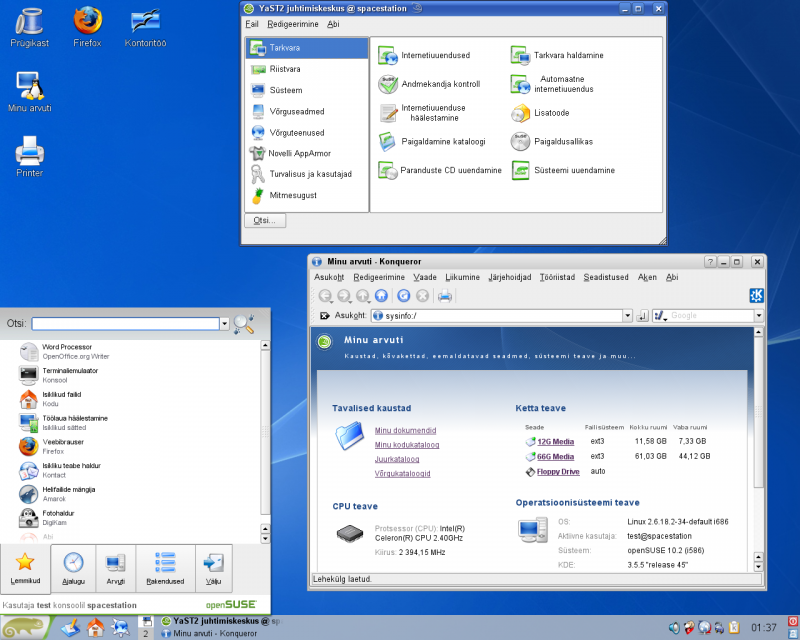Expand Google search box dropdown arrow
800x640 pixels.
(x=759, y=316)
